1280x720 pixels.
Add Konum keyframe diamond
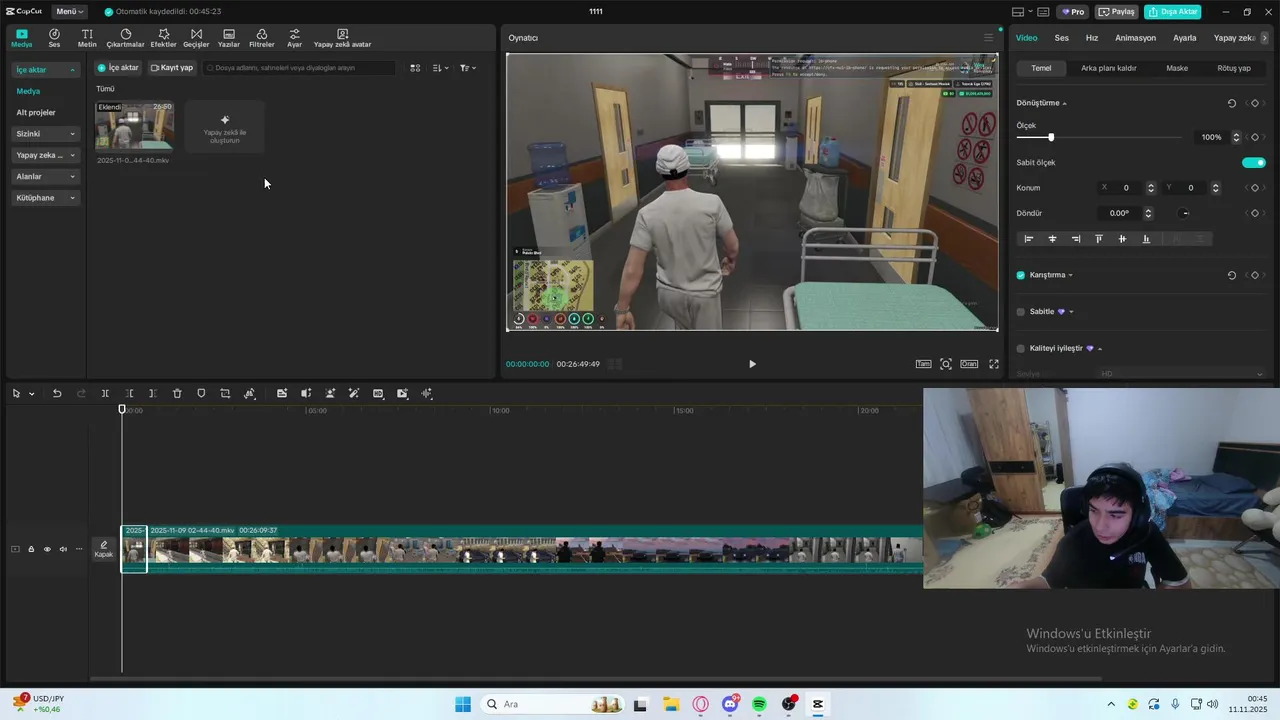(1255, 188)
